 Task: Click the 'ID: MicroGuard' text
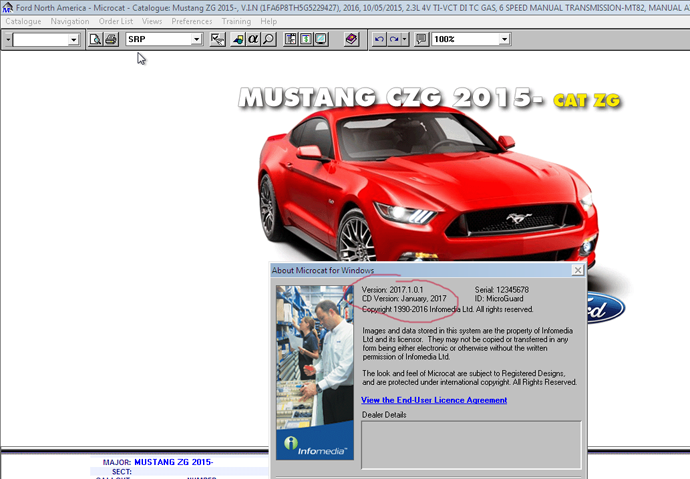499,299
